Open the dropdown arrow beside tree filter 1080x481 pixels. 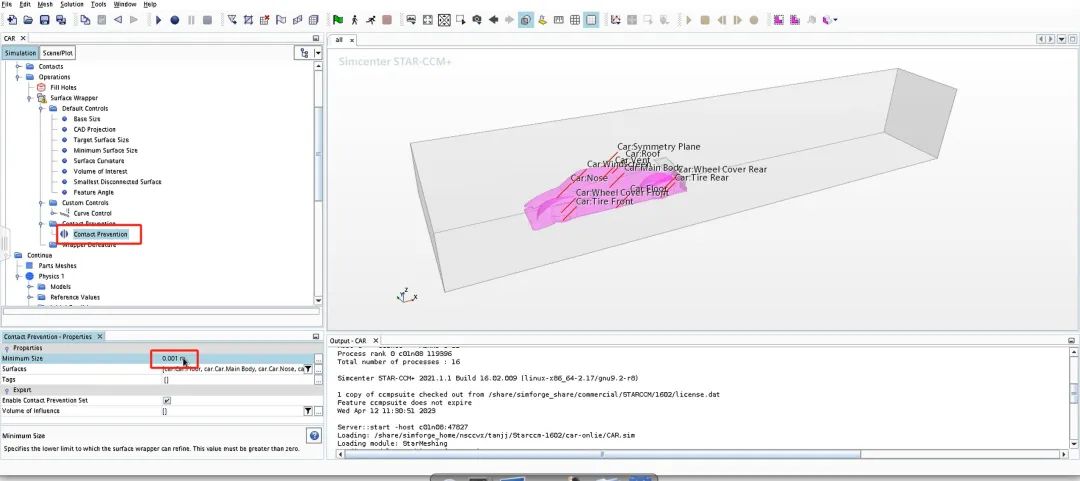tap(318, 53)
